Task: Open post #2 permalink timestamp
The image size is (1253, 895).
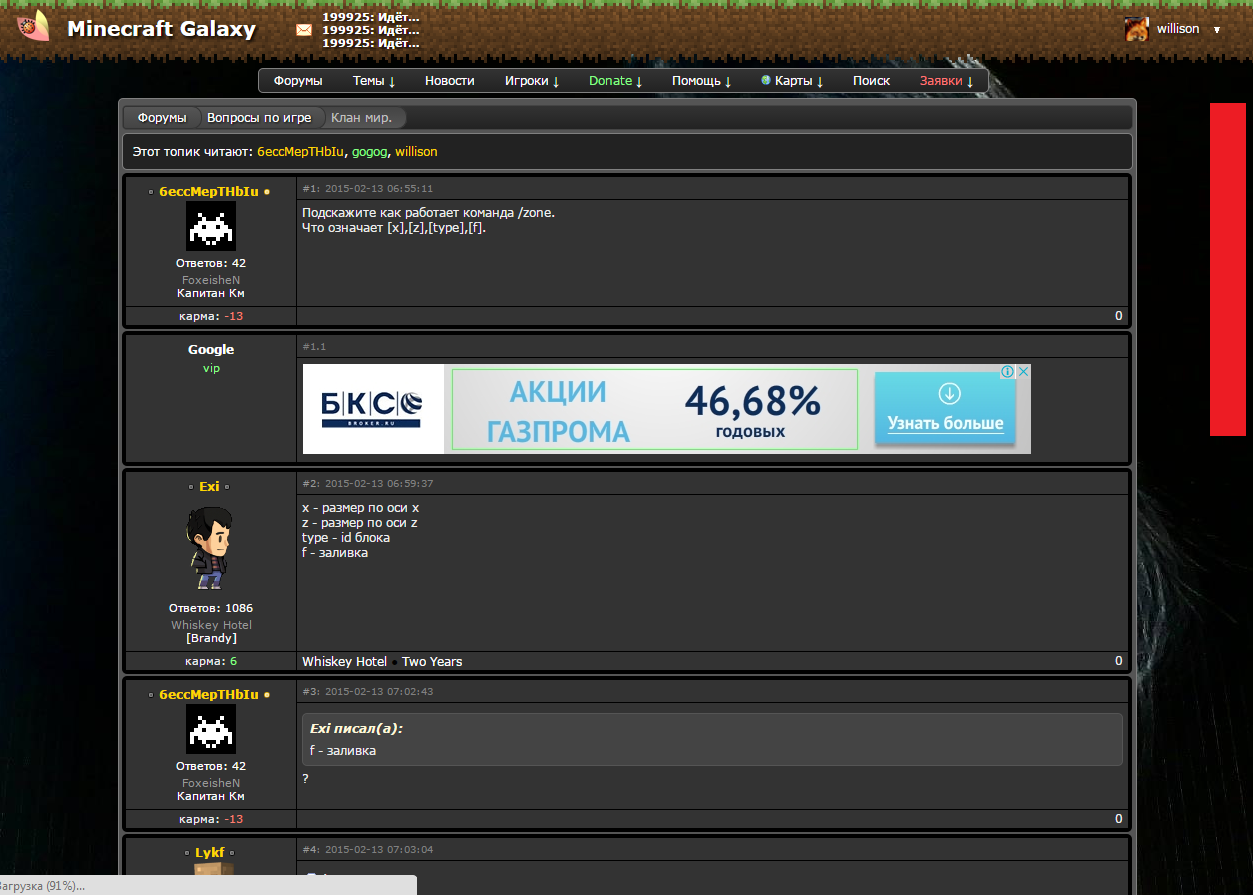Action: pos(378,484)
